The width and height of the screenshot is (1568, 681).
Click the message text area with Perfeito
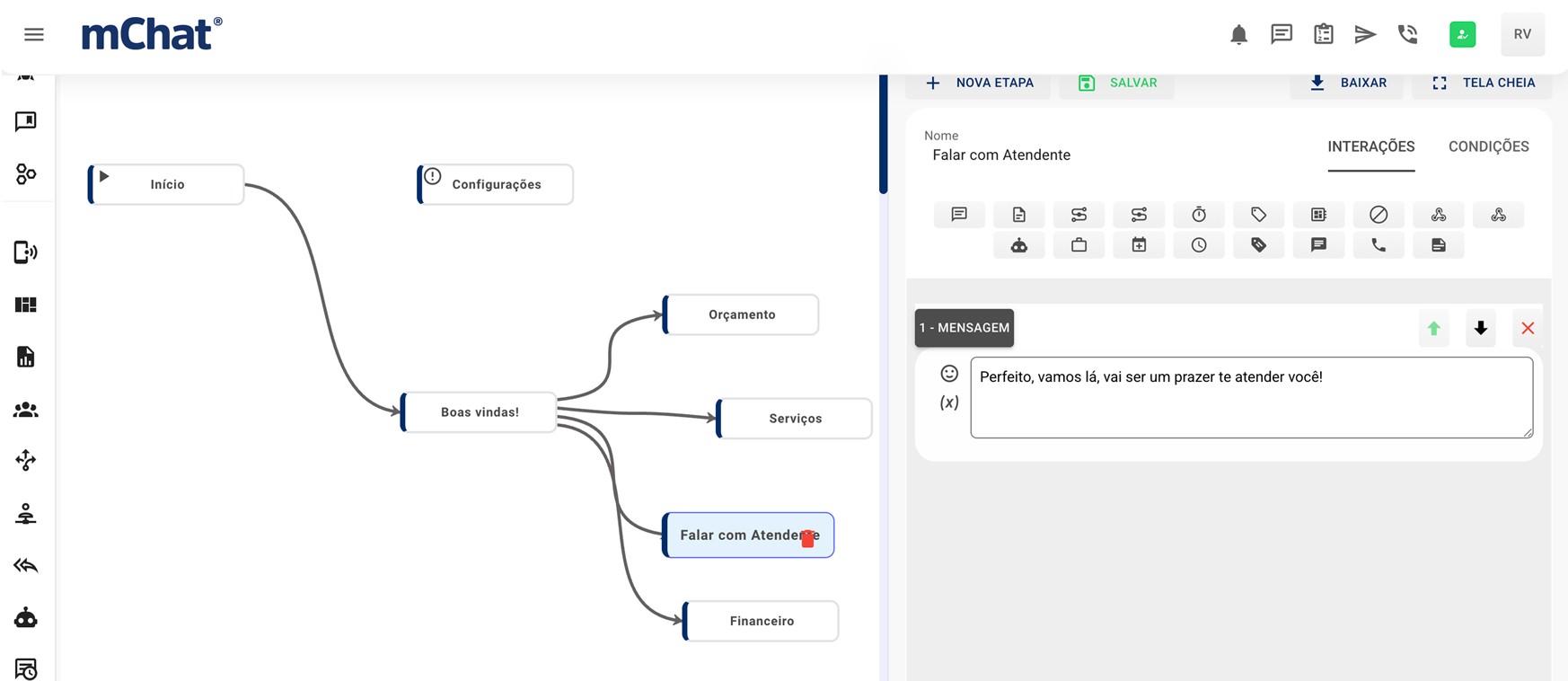[x=1252, y=398]
